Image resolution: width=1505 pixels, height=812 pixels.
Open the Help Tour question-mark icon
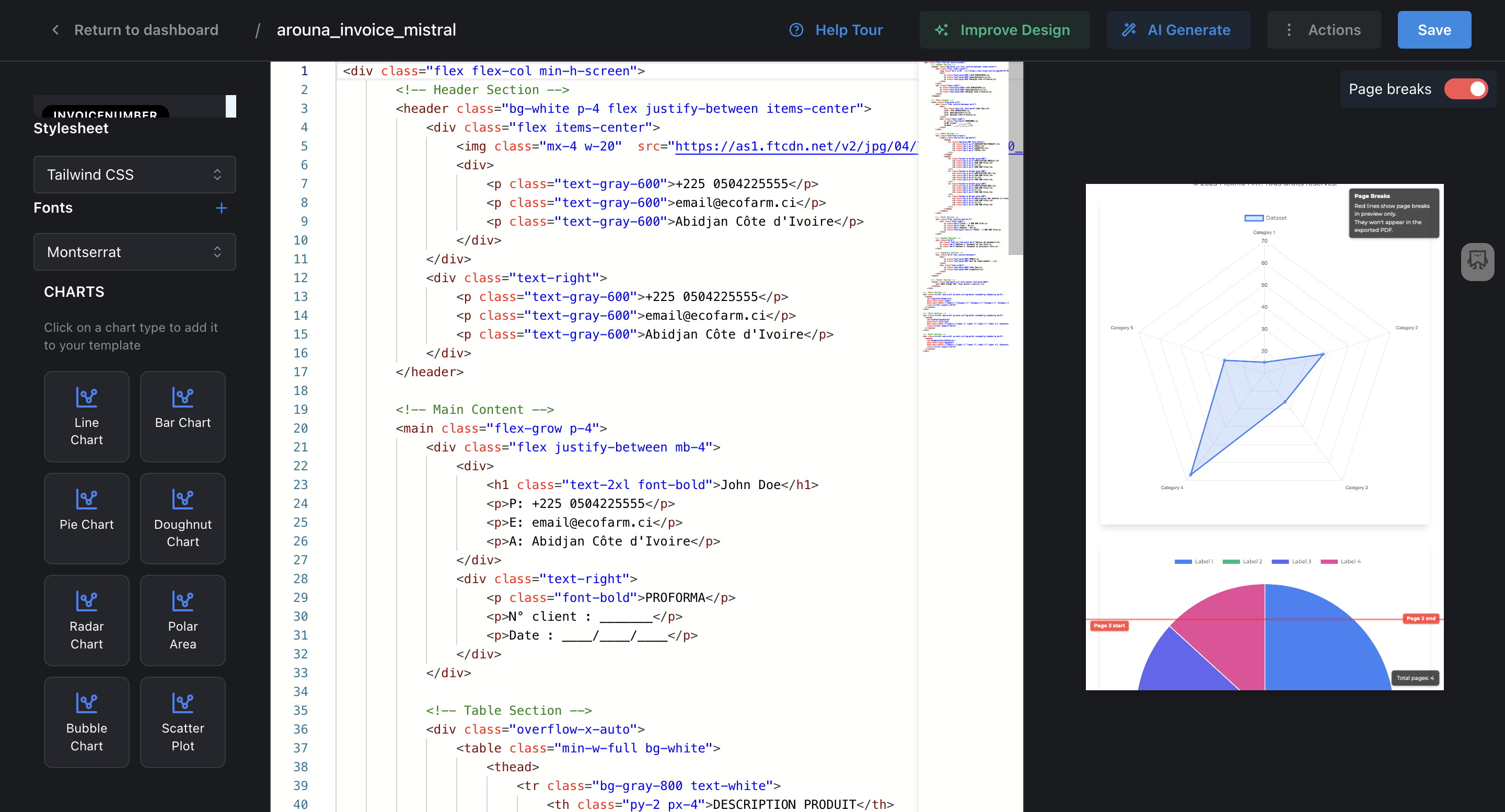[796, 30]
